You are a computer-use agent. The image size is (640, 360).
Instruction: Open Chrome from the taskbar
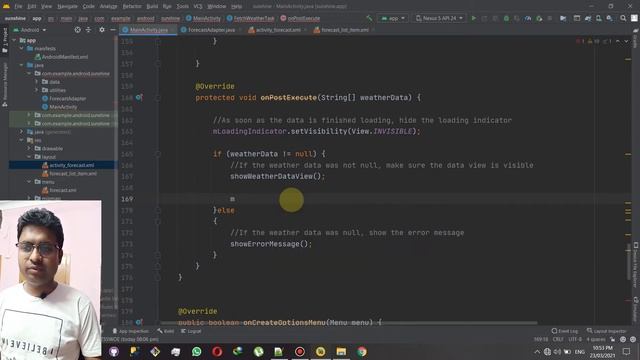click(361, 351)
